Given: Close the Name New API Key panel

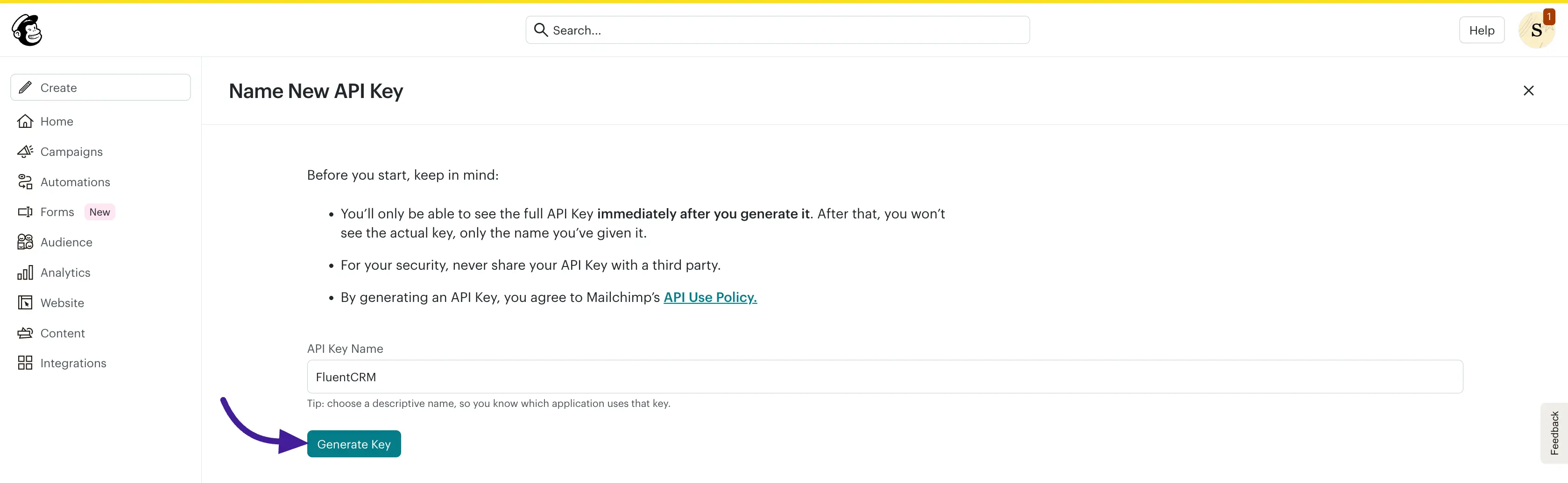Looking at the screenshot, I should point(1528,91).
